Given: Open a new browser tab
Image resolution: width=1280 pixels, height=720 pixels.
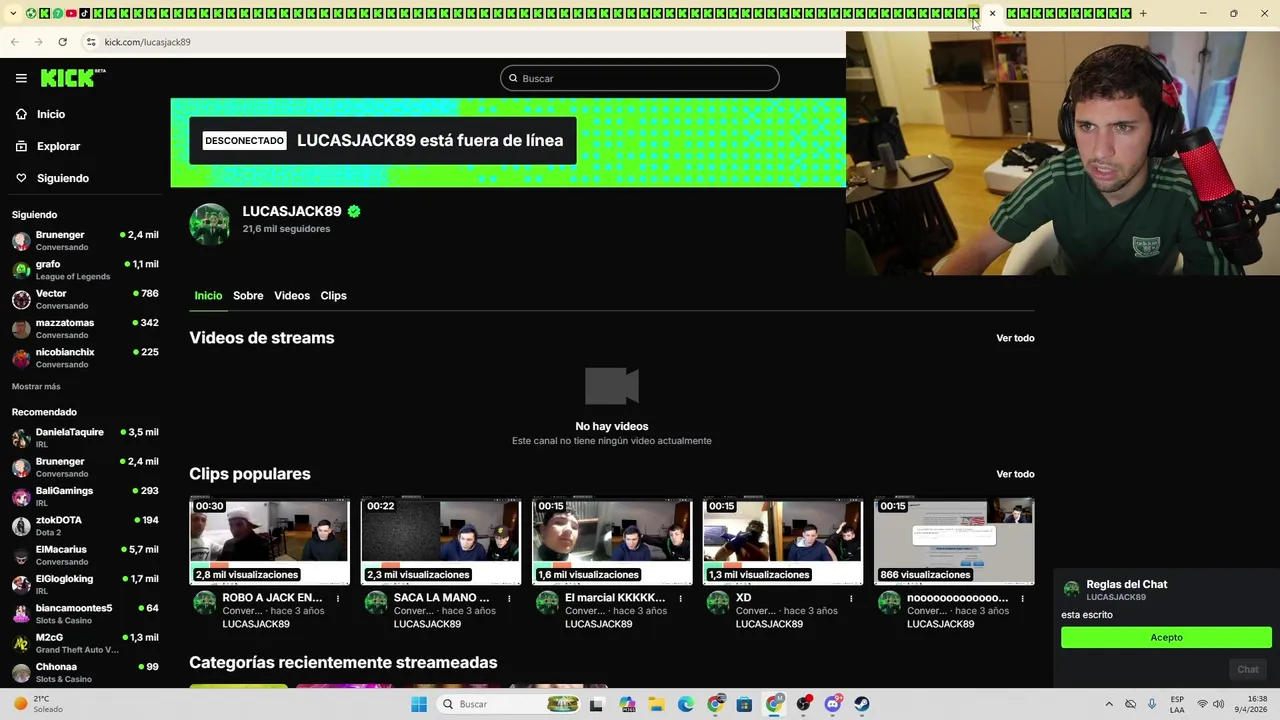Looking at the screenshot, I should 1143,13.
